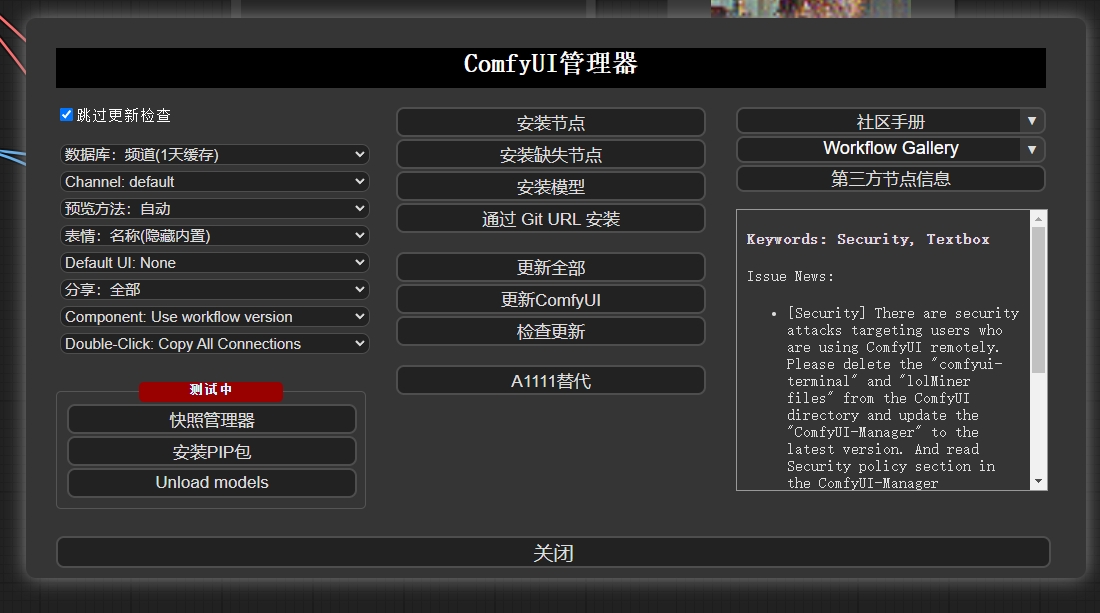Open the Channel: default dropdown
The width and height of the screenshot is (1100, 613).
pyautogui.click(x=215, y=181)
